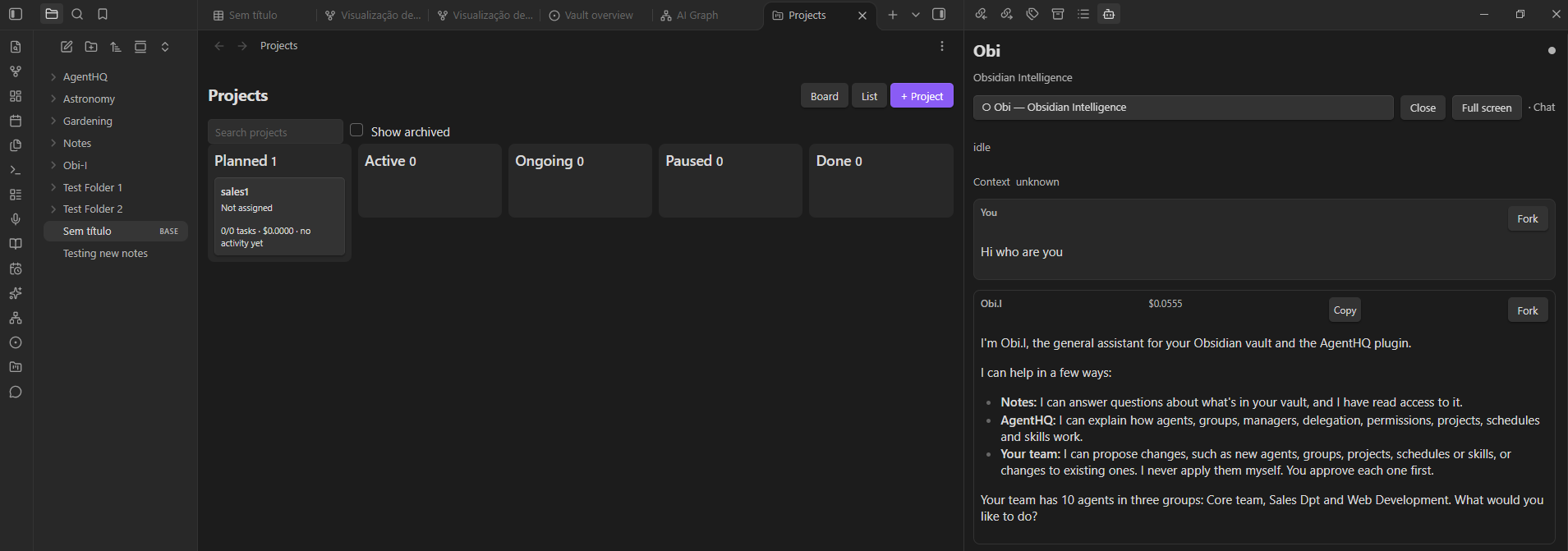The width and height of the screenshot is (1568, 551).
Task: Click the auto-reveal current file icon
Action: point(140,47)
